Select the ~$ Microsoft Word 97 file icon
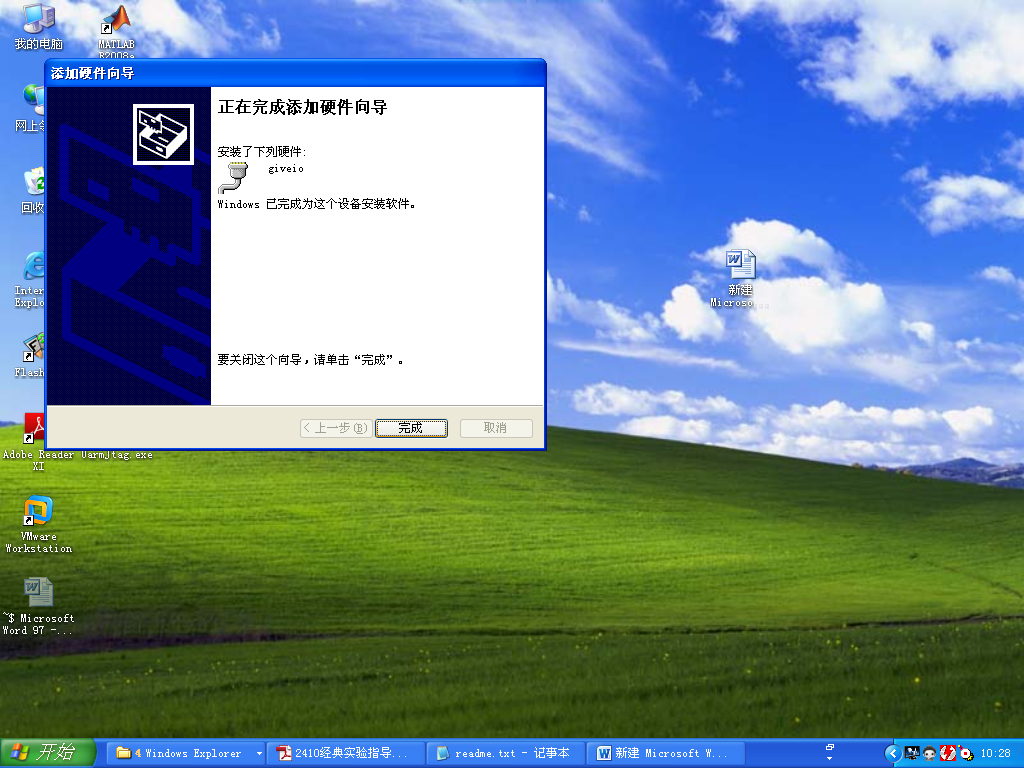Viewport: 1024px width, 768px height. pyautogui.click(x=38, y=606)
